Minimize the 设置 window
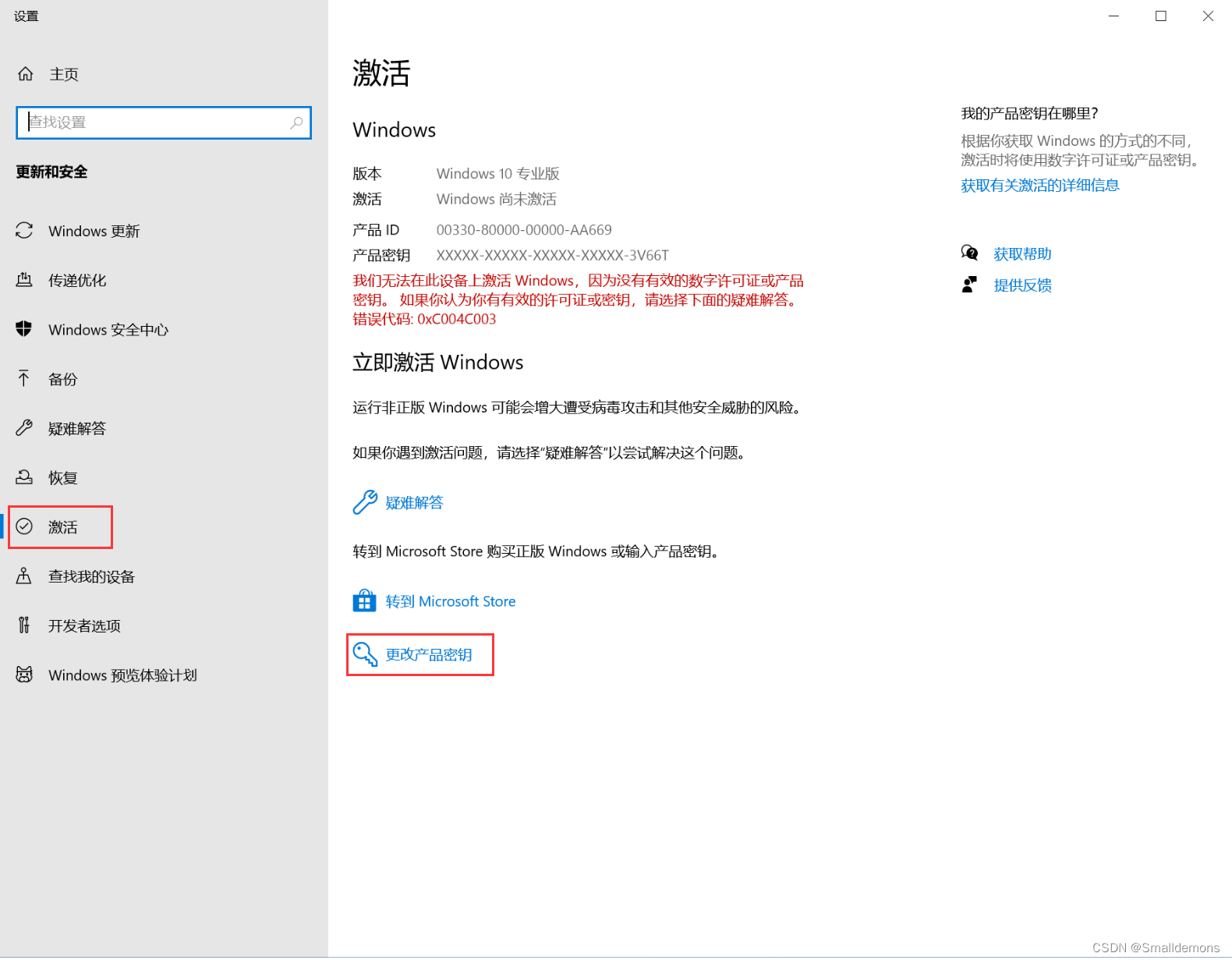1232x960 pixels. click(1113, 16)
